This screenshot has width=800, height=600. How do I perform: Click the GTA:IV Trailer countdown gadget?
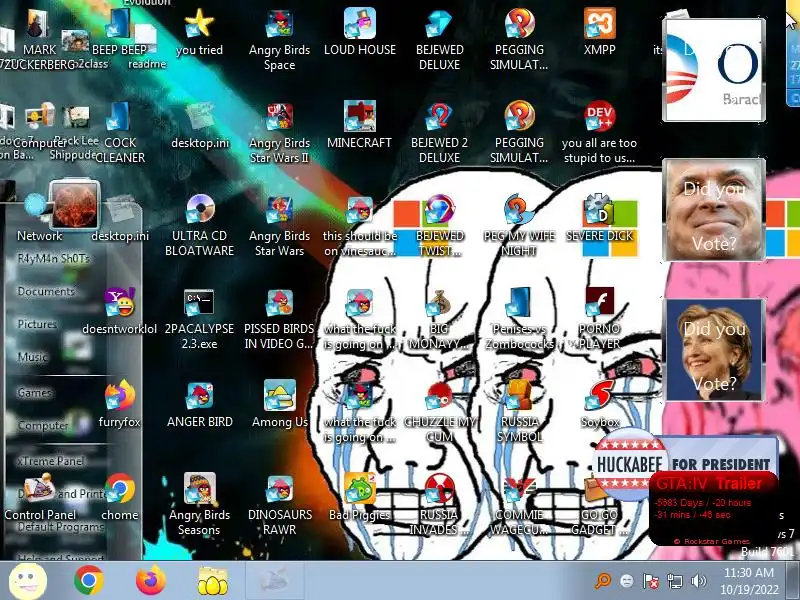[x=713, y=509]
